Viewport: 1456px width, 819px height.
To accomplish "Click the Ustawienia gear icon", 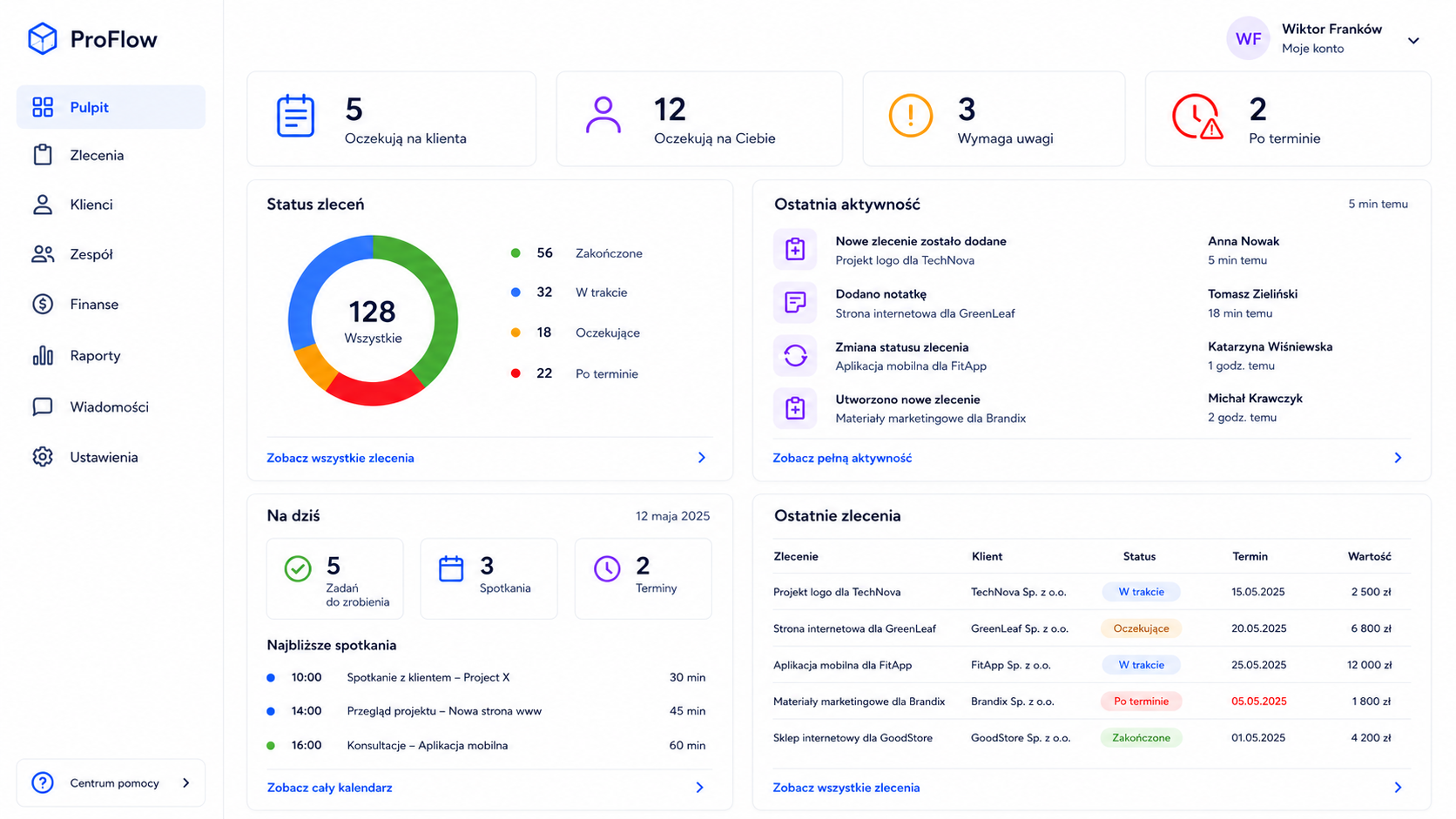I will [43, 457].
